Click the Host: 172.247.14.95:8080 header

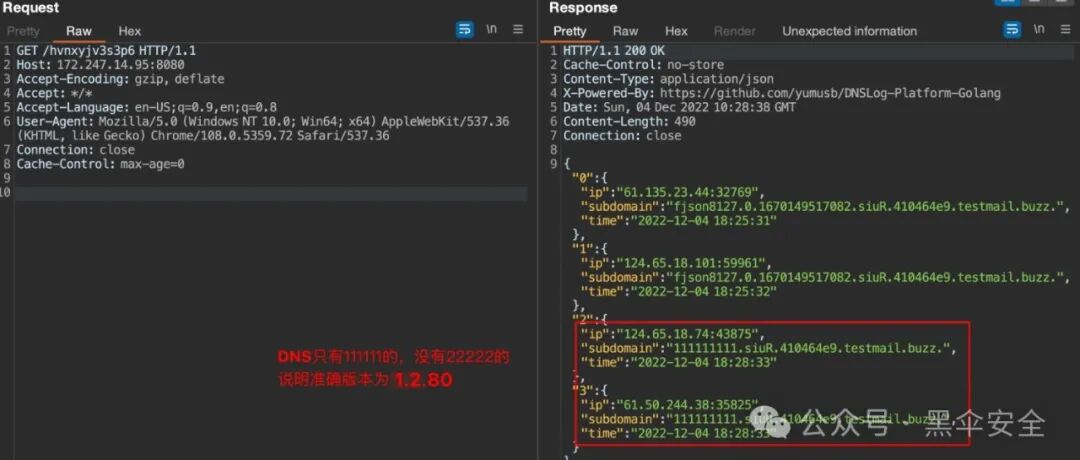tap(101, 65)
